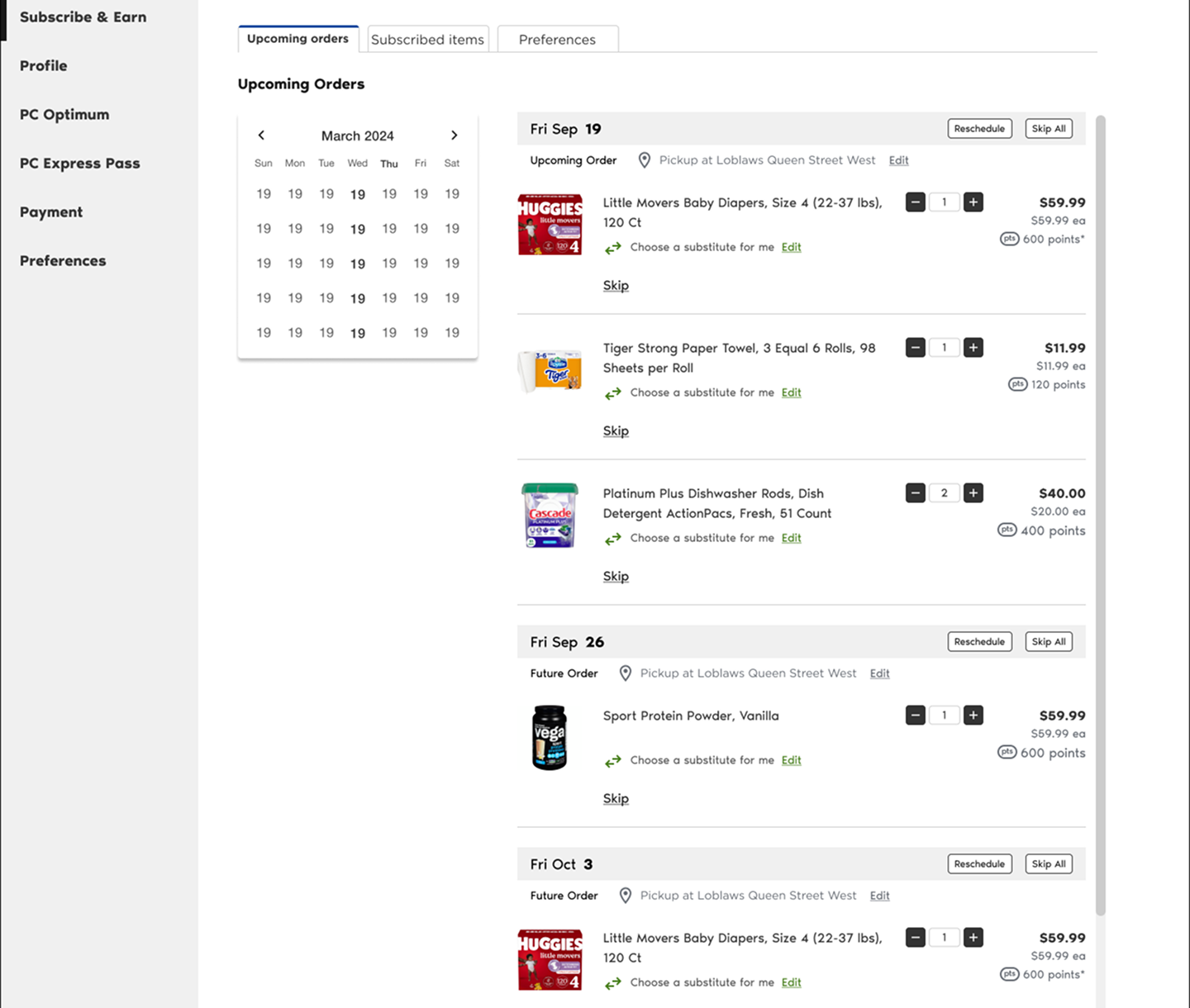Increase quantity of Sport Protein Powder

pos(973,716)
